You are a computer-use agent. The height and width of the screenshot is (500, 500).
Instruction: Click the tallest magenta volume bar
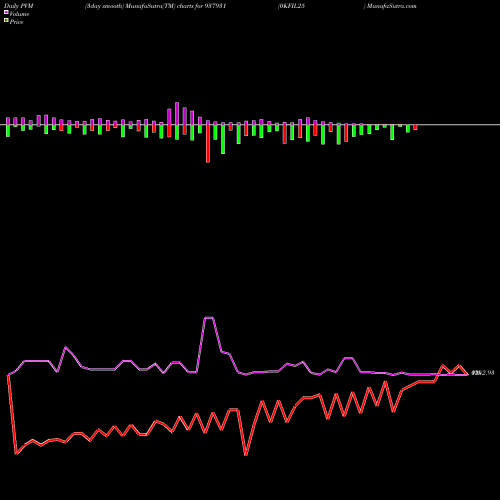177,113
